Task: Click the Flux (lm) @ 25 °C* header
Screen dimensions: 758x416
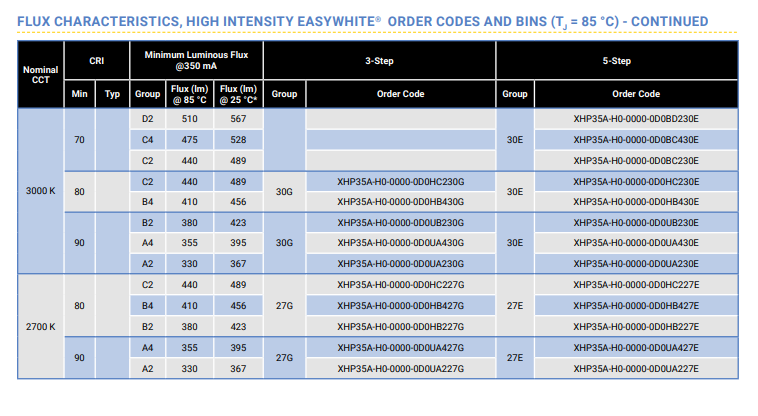Action: tap(238, 94)
